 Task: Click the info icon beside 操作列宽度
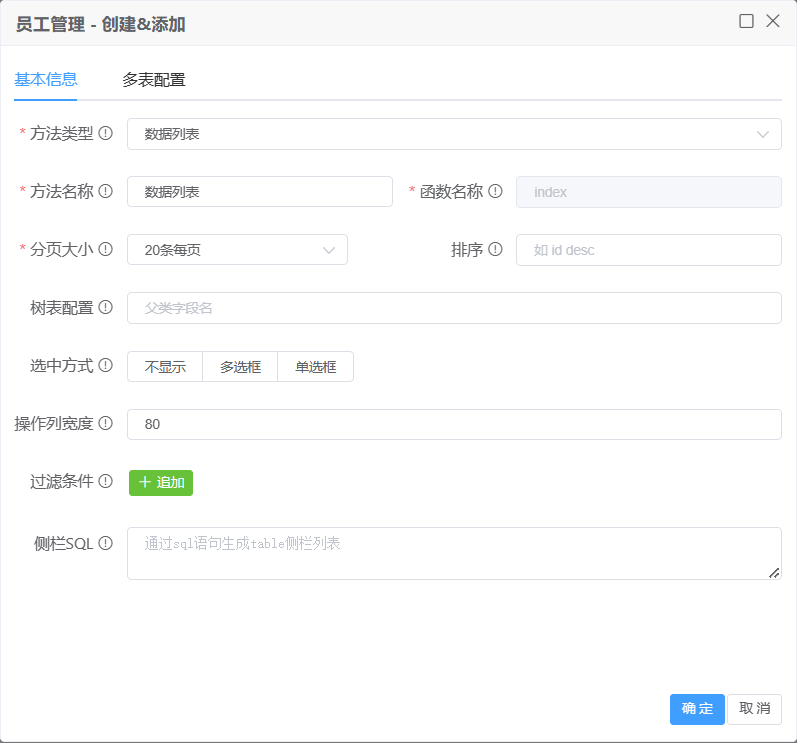(x=106, y=423)
